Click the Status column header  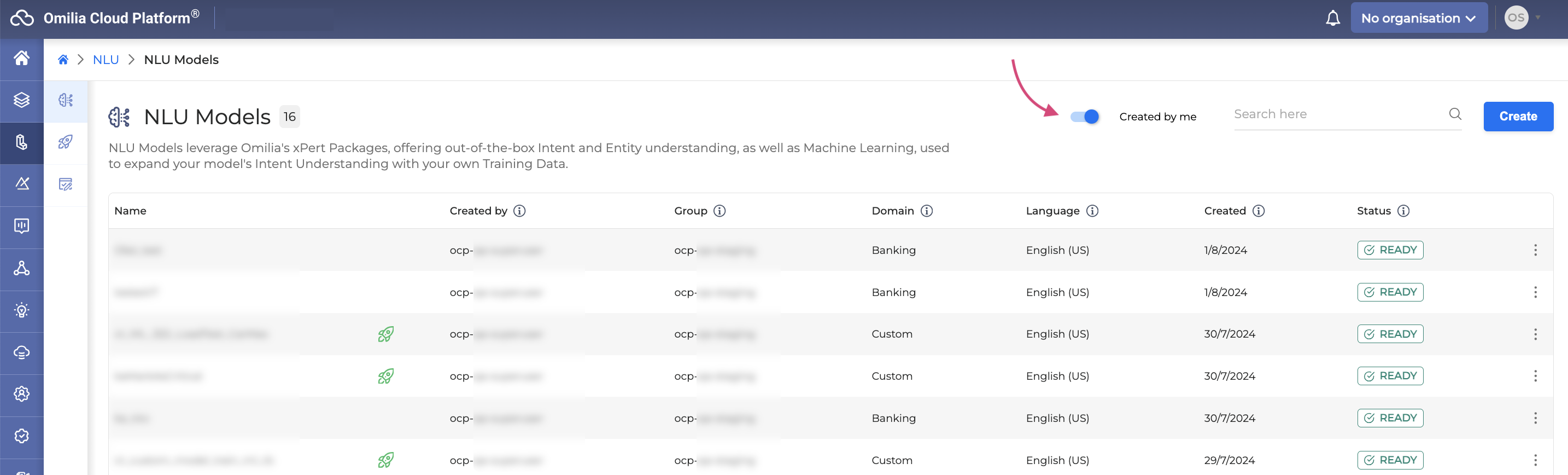click(x=1374, y=211)
